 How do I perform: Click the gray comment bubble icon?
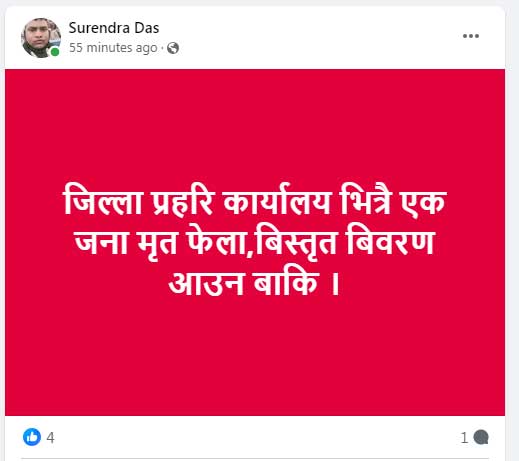(481, 437)
